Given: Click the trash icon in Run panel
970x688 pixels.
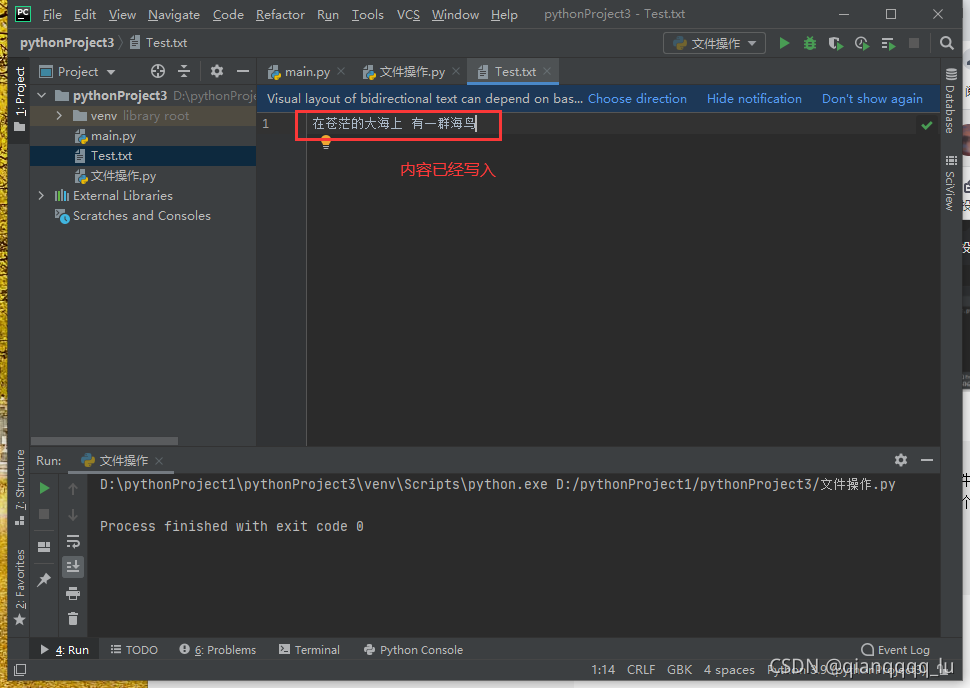Looking at the screenshot, I should 73,619.
